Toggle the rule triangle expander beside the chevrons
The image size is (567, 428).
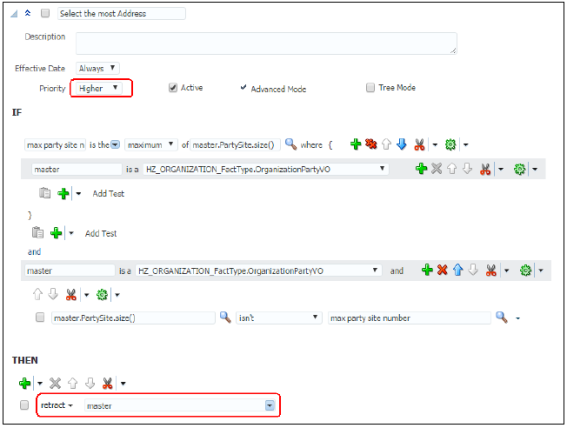[x=14, y=14]
